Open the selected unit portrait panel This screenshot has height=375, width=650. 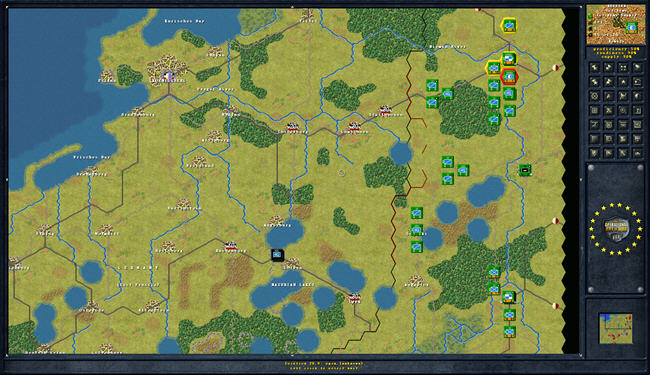click(x=616, y=24)
